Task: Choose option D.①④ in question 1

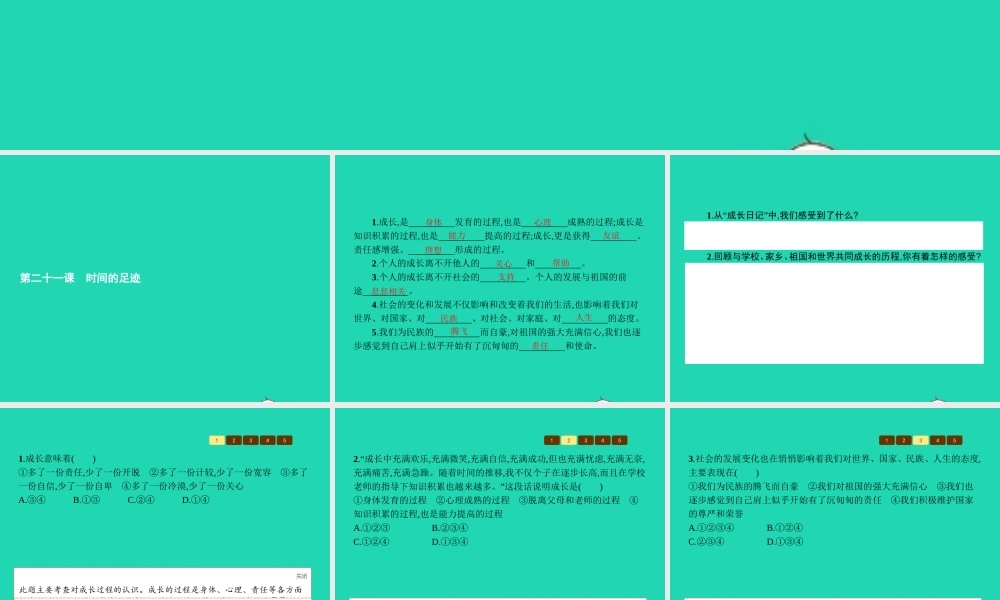Action: tap(196, 500)
